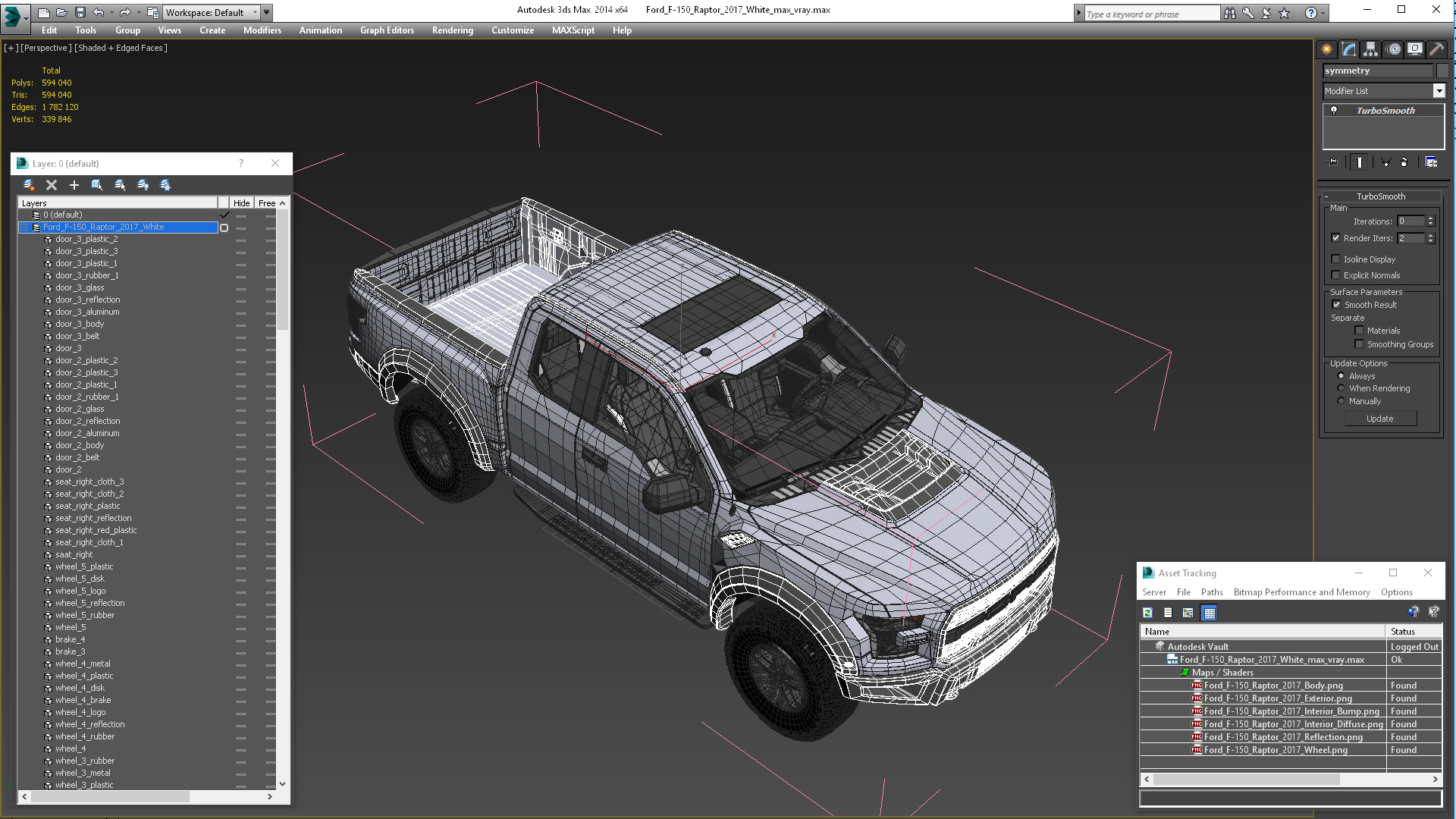Select the When Rendering radio button
This screenshot has width=1456, height=819.
tap(1341, 388)
